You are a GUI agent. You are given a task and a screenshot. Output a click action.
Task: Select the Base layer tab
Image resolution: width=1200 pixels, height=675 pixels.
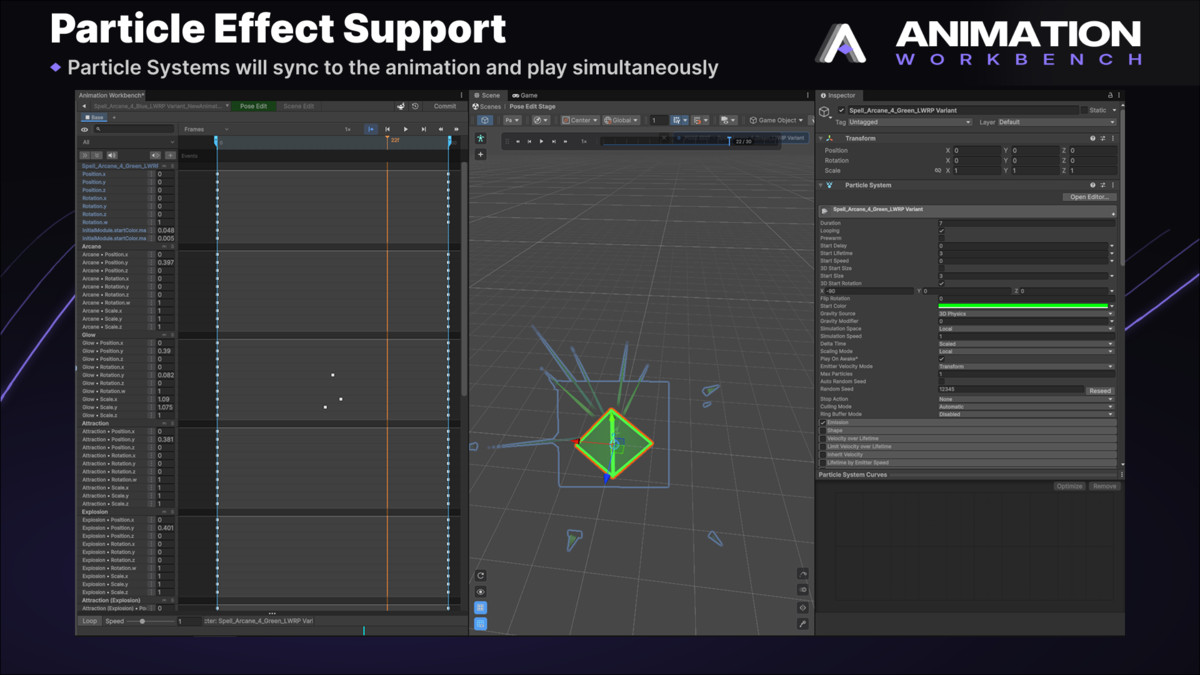point(93,117)
